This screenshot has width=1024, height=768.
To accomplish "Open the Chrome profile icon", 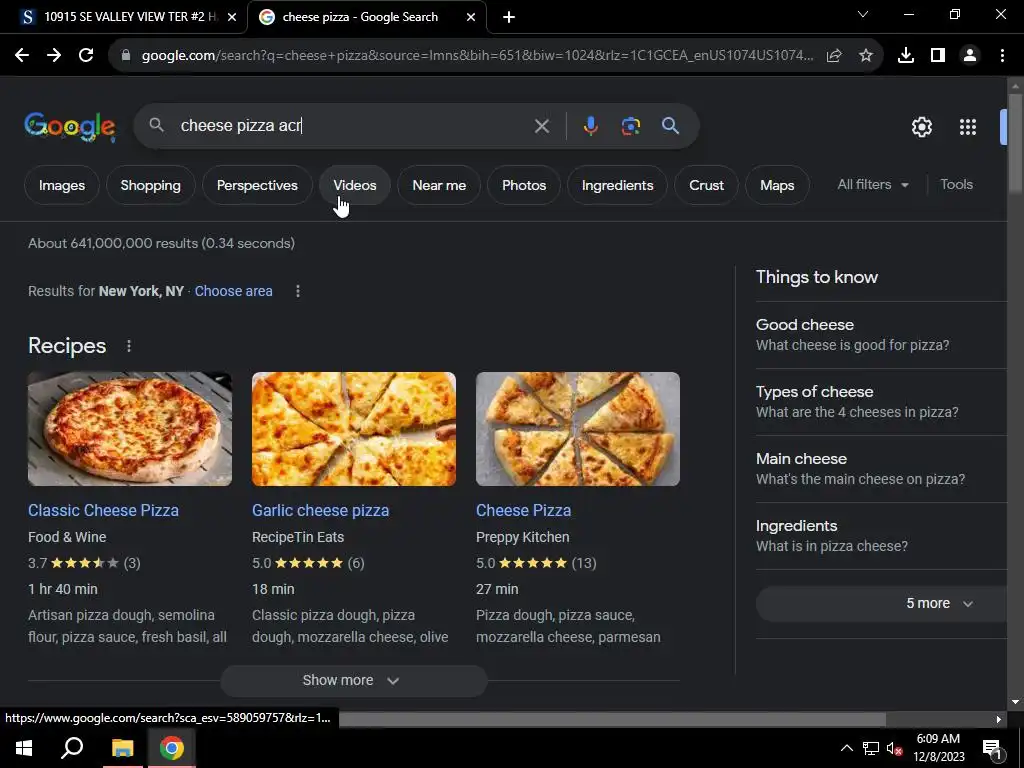I will click(x=970, y=56).
